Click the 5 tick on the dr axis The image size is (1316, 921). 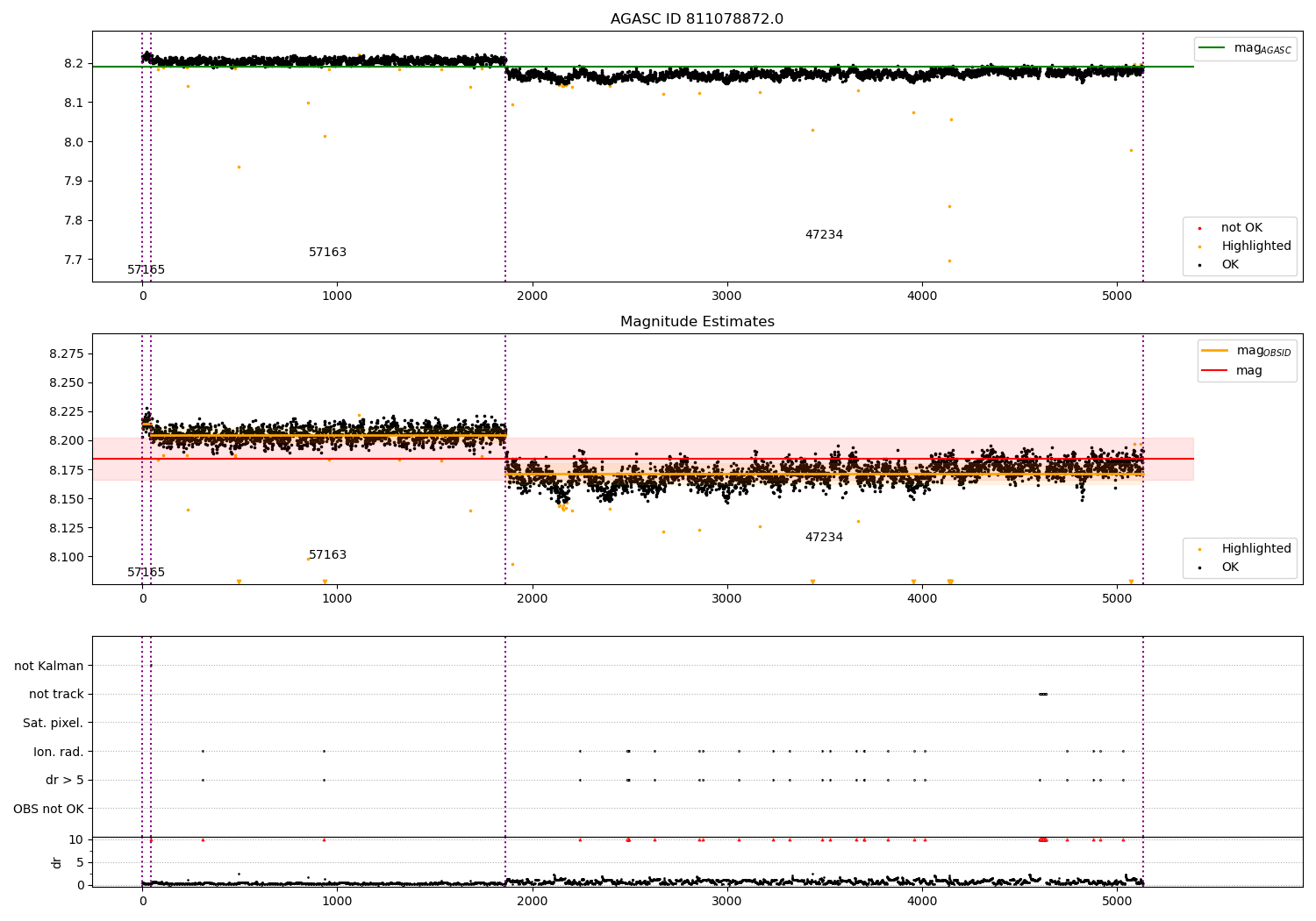[80, 862]
